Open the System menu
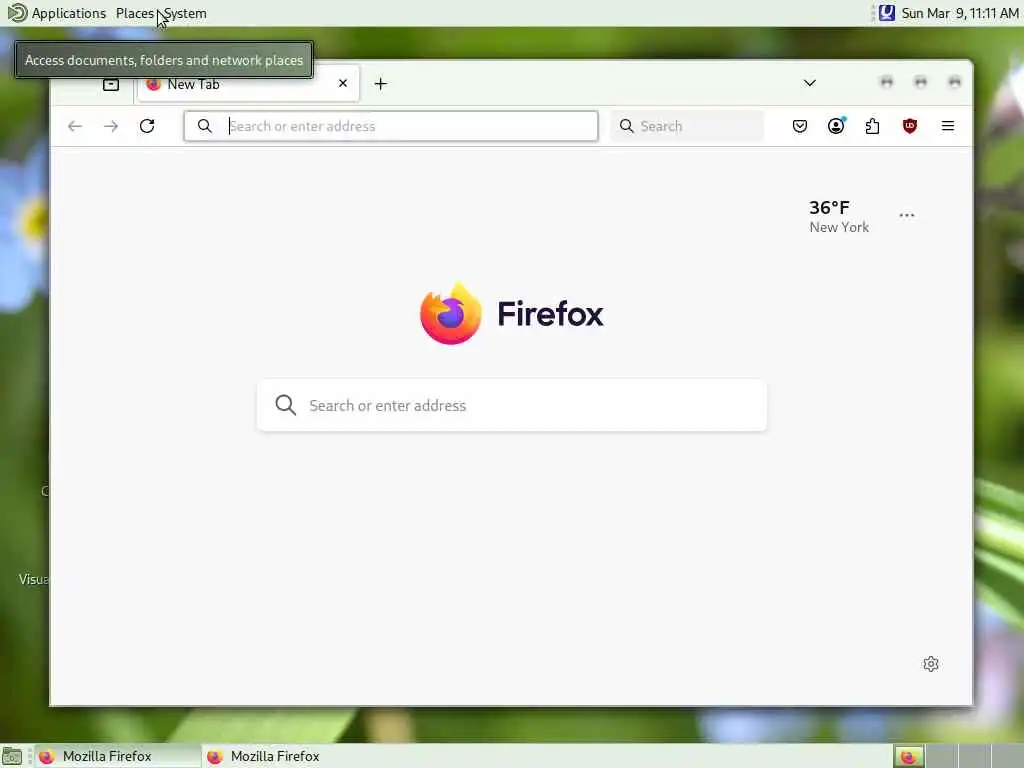 (185, 13)
